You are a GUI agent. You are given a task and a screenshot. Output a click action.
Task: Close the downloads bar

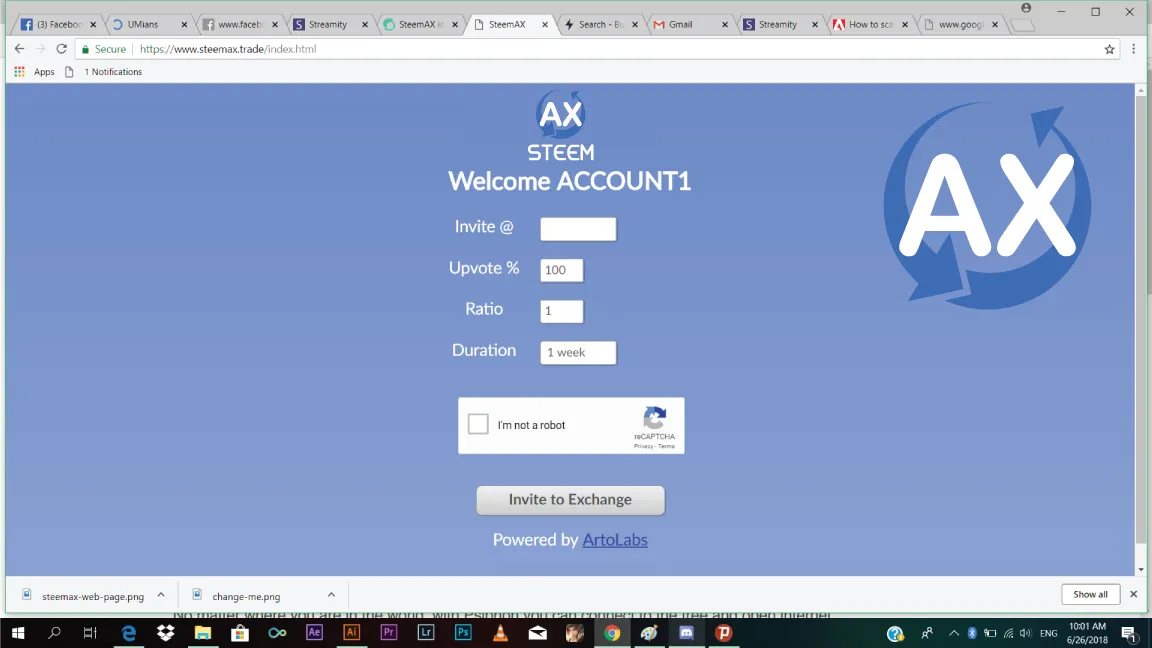[1134, 594]
